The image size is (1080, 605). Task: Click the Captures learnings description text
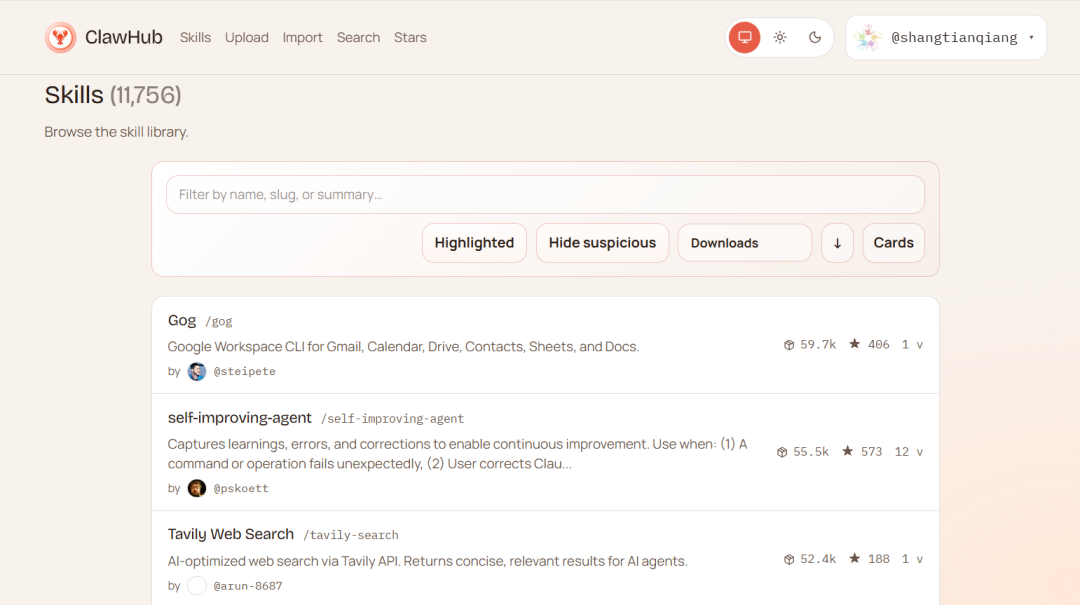click(x=458, y=453)
